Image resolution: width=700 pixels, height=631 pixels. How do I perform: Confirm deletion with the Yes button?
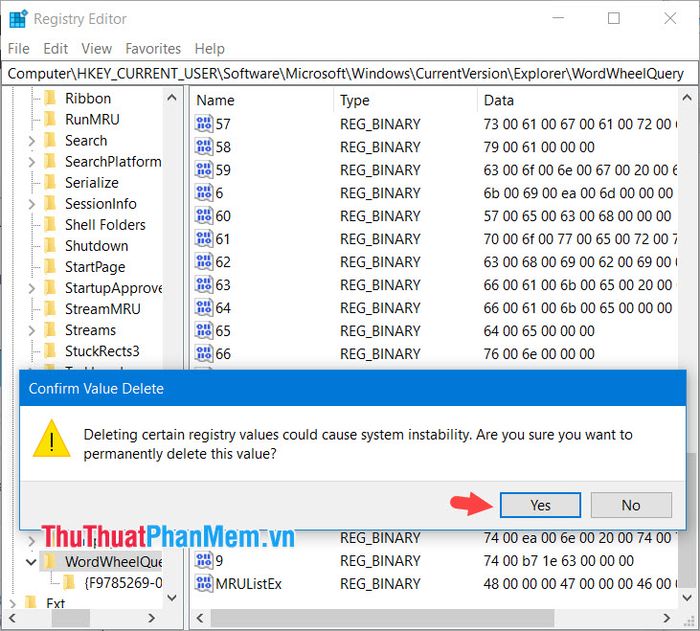tap(540, 505)
